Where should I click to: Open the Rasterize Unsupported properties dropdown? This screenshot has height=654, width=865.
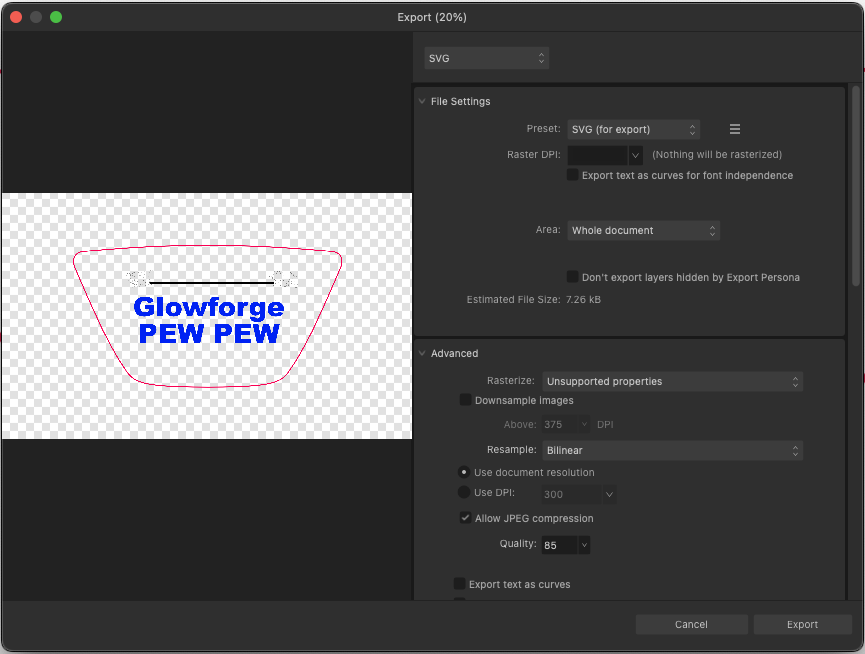tap(672, 381)
